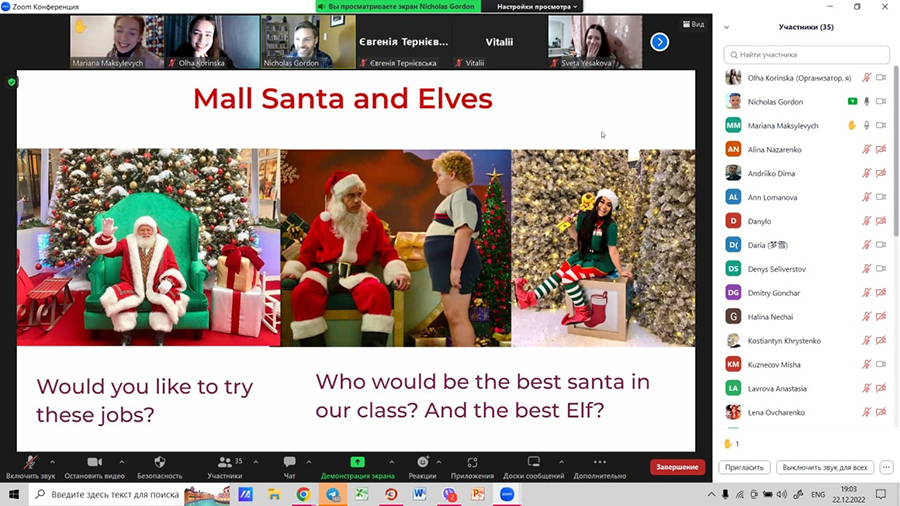Open Windows Start menu
This screenshot has width=900, height=506.
[14, 494]
